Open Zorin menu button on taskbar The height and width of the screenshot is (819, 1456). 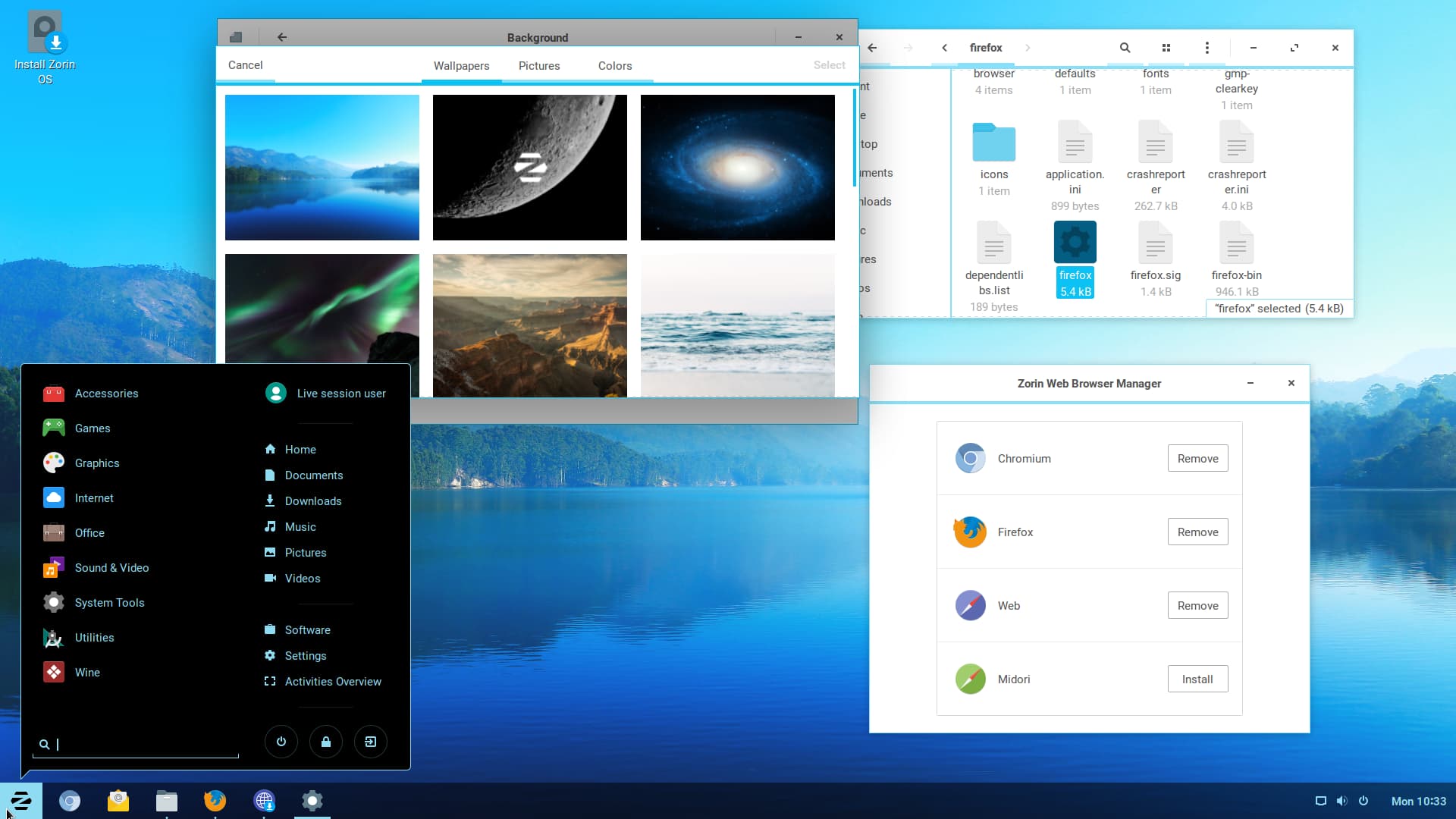pyautogui.click(x=21, y=801)
